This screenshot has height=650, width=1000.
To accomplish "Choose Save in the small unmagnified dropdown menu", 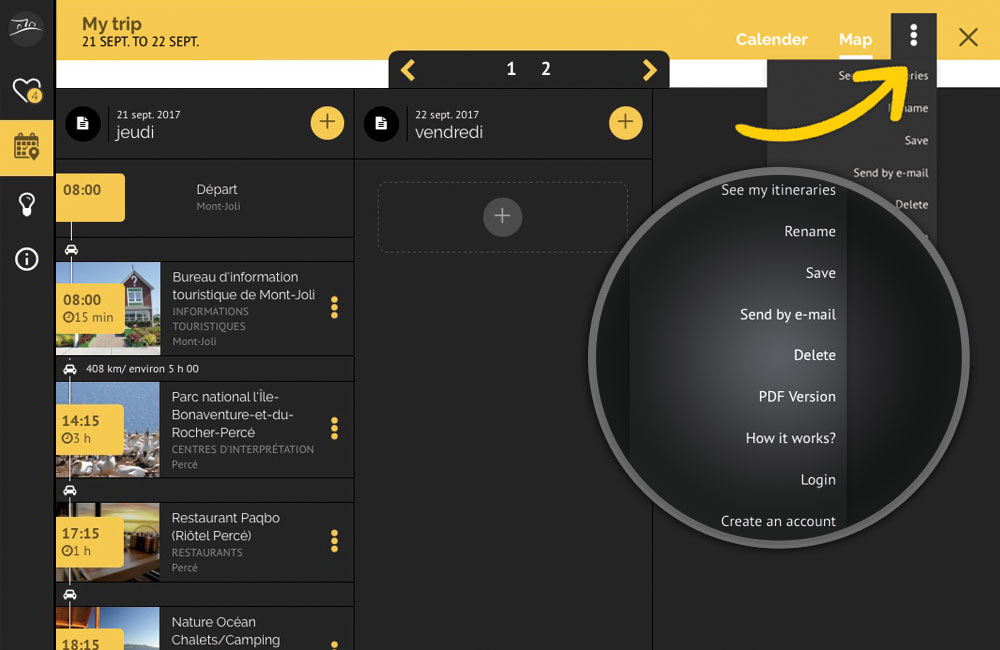I will [916, 140].
